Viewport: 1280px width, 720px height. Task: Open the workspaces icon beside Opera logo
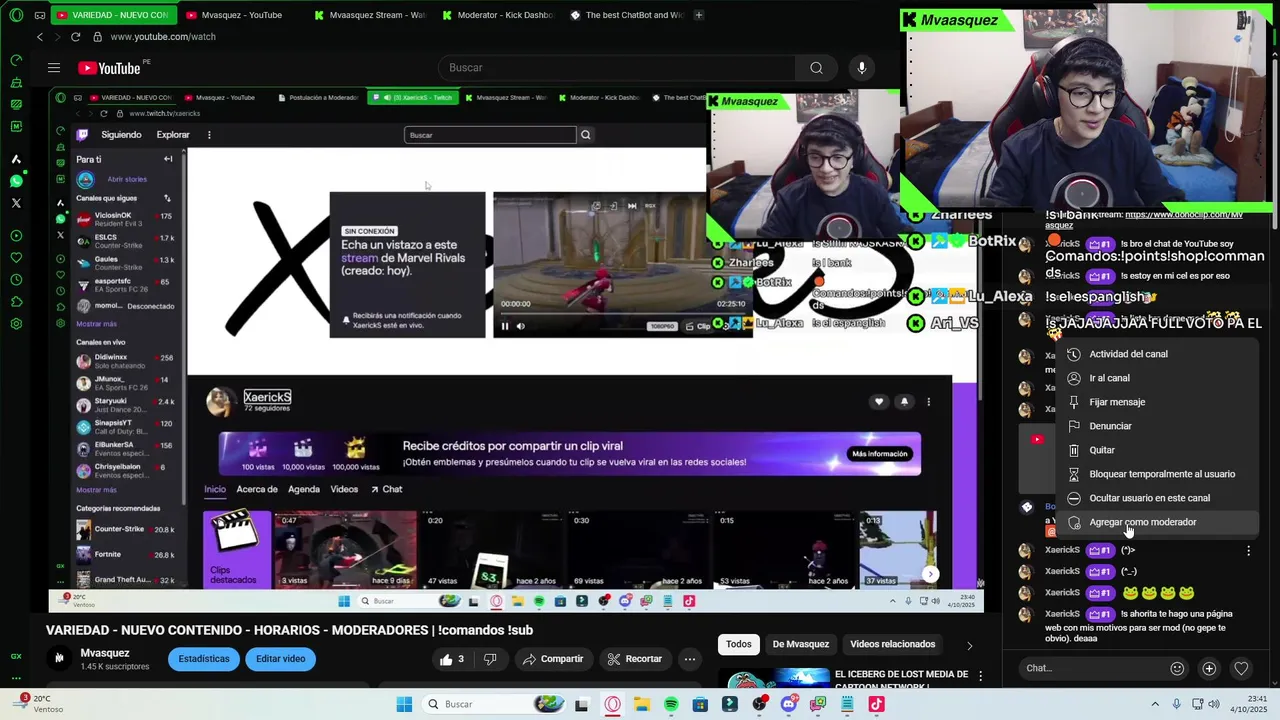point(39,15)
